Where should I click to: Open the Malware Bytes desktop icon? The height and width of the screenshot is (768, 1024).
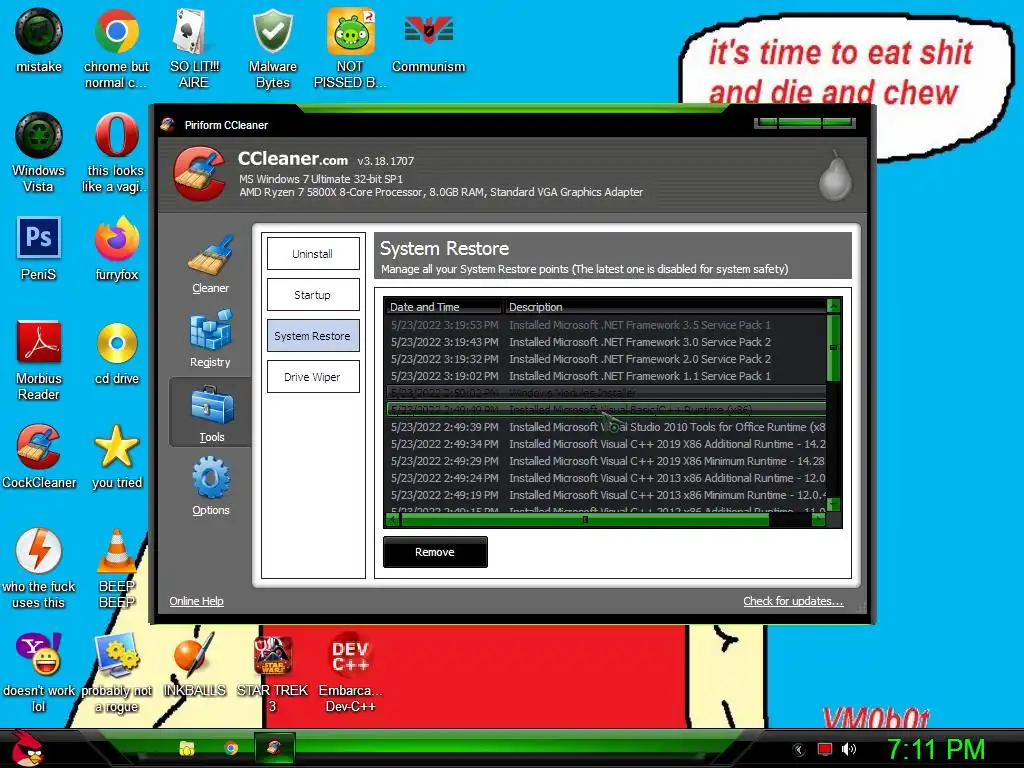click(x=272, y=48)
